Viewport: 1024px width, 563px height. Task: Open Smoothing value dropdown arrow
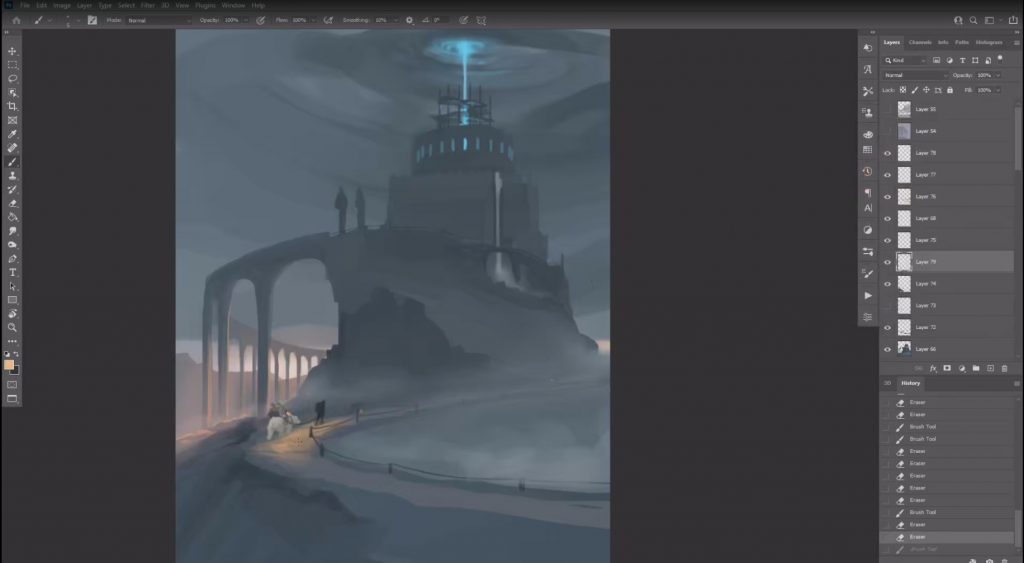click(394, 20)
